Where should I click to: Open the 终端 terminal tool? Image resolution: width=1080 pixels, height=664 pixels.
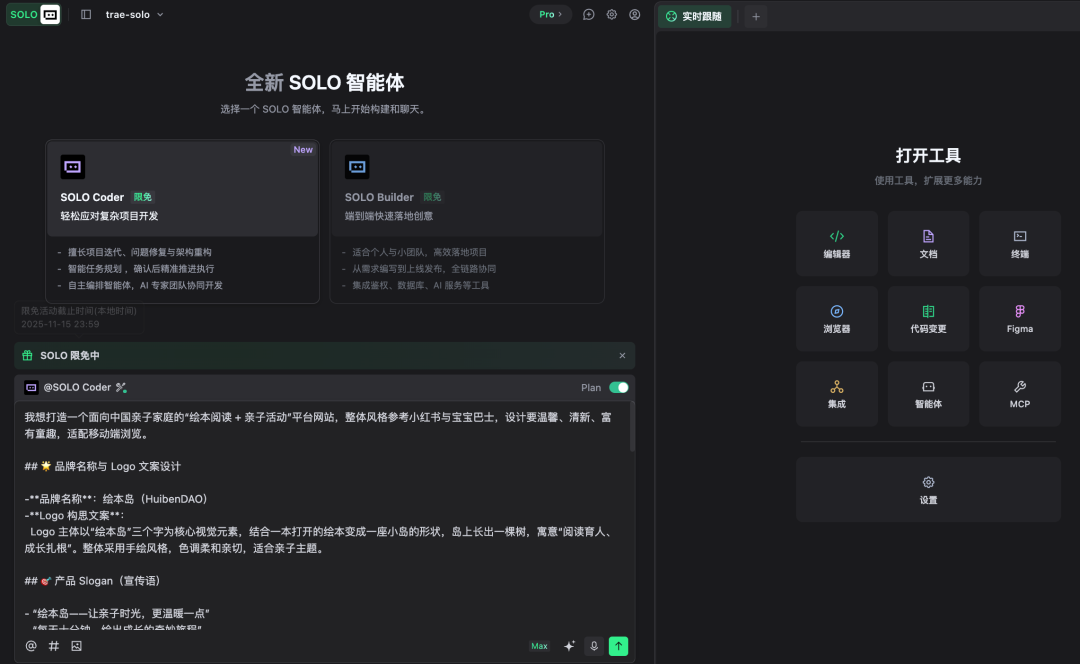(1020, 244)
